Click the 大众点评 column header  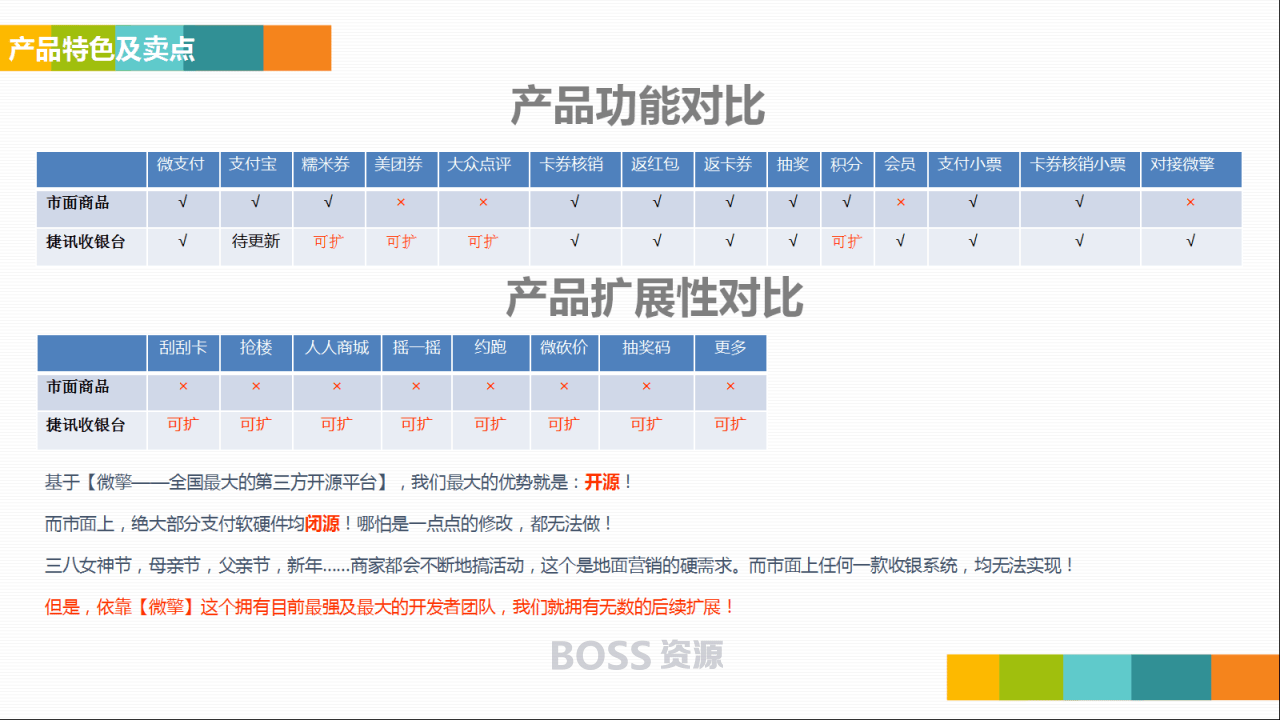pos(483,169)
